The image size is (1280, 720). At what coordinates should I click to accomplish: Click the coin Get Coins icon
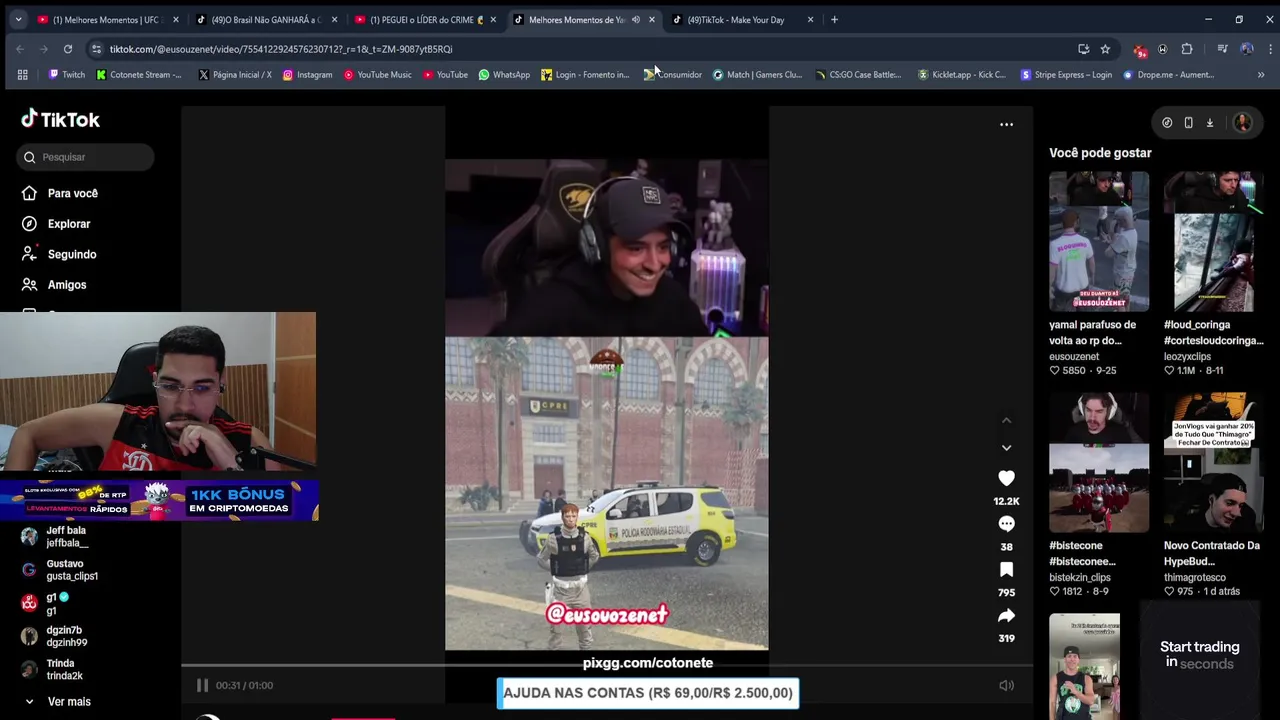1167,123
